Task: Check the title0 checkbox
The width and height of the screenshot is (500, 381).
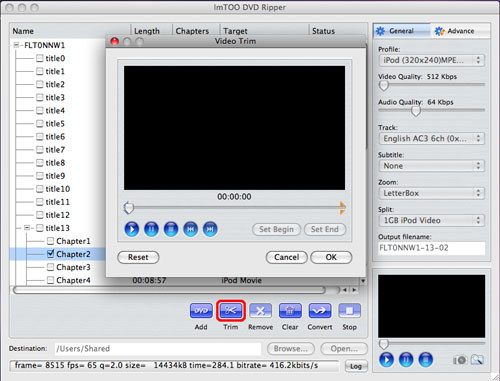Action: 40,58
